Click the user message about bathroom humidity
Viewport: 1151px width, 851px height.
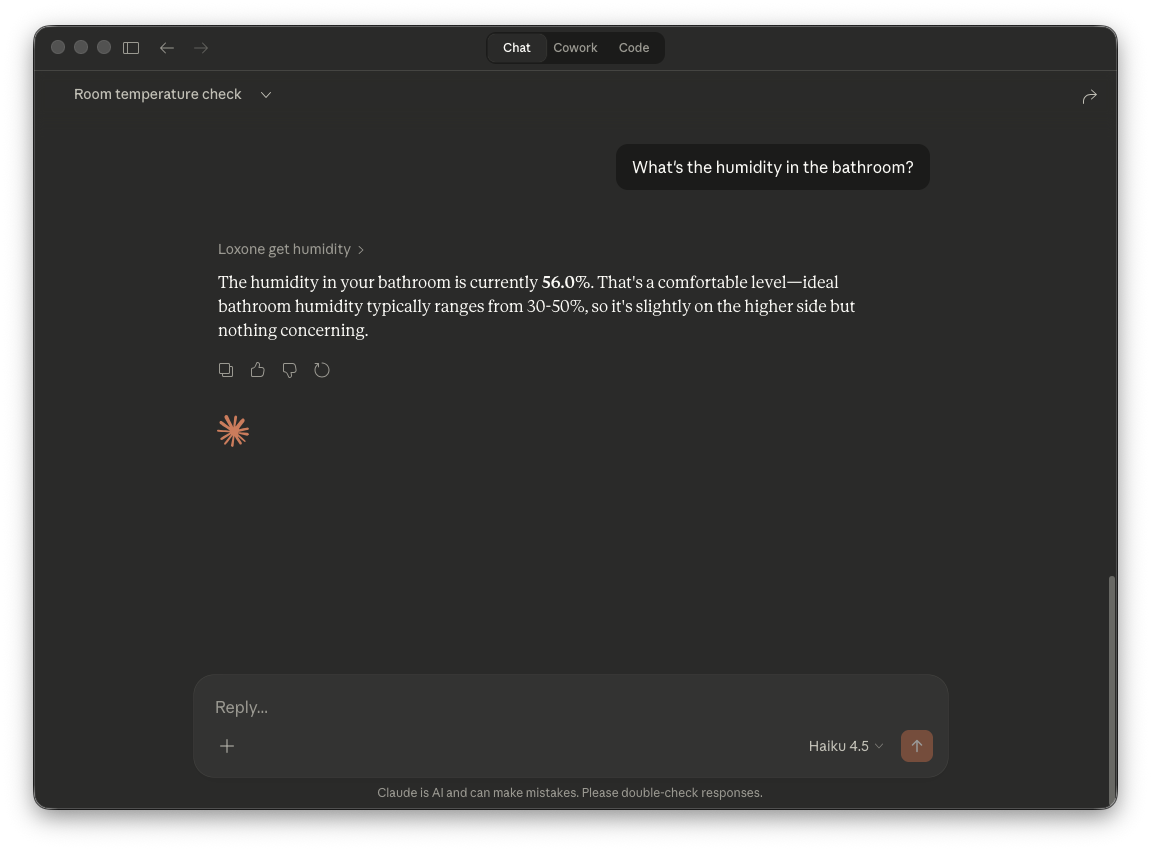pyautogui.click(x=772, y=167)
